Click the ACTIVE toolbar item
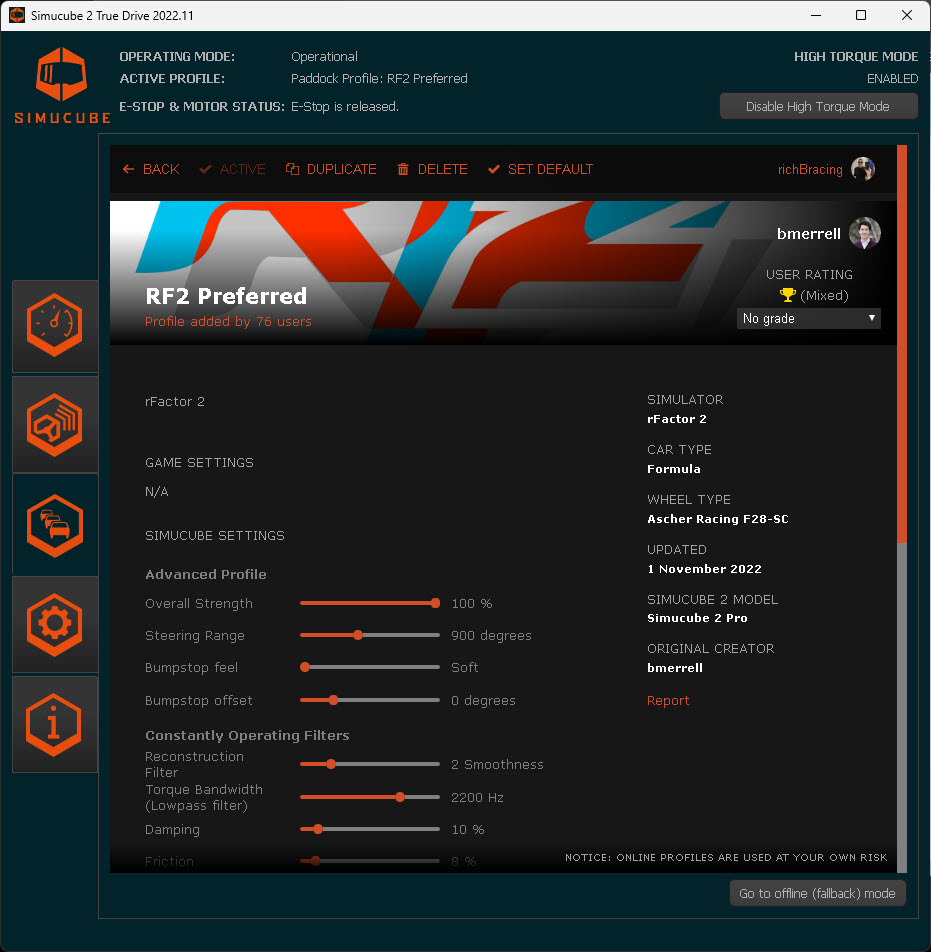 (233, 169)
